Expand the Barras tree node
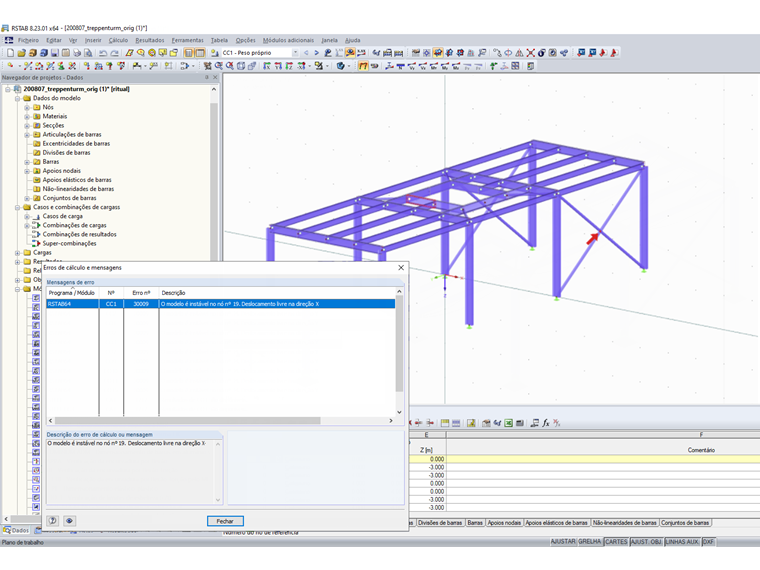760x570 pixels. (x=27, y=162)
